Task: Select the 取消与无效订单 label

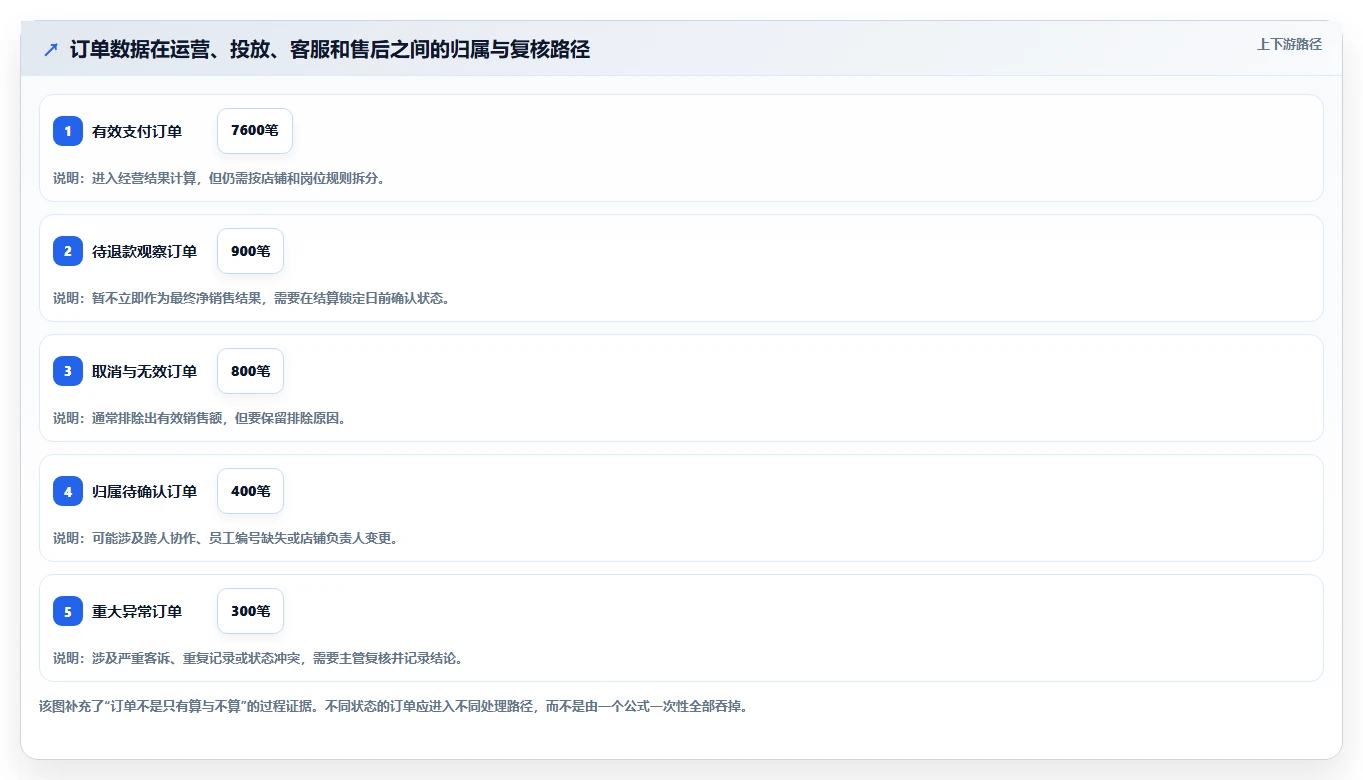Action: [145, 371]
